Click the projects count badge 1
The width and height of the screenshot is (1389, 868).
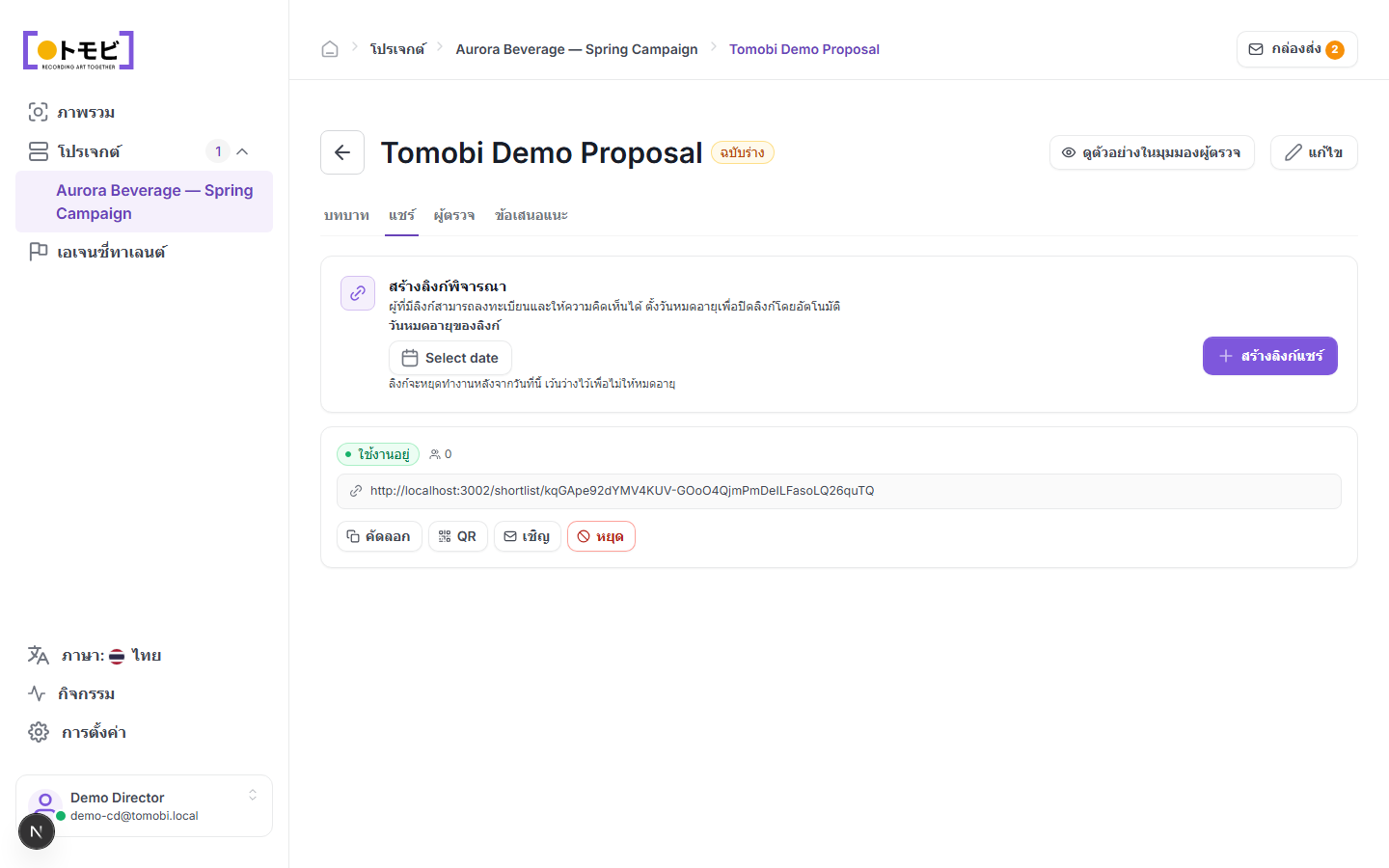pos(218,151)
